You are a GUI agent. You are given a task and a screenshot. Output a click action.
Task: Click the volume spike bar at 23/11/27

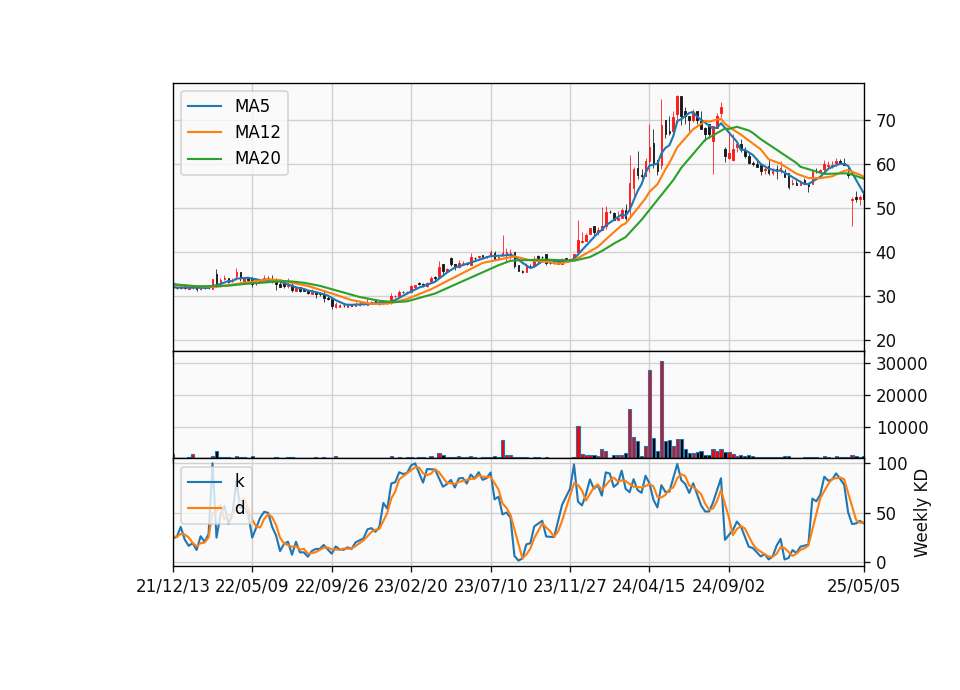tap(578, 442)
